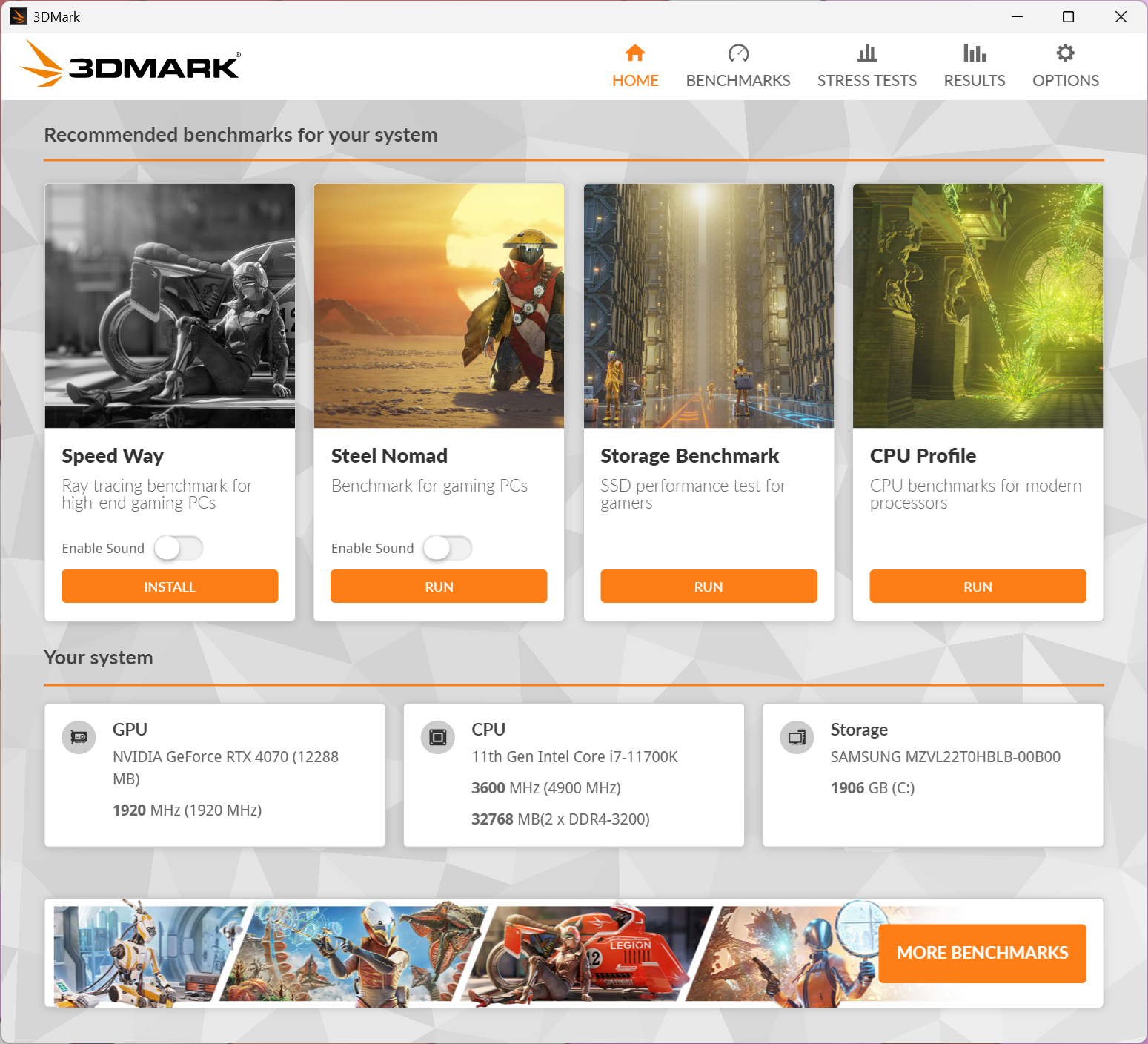Run the CPU Profile benchmark
This screenshot has height=1044, width=1148.
pyautogui.click(x=978, y=587)
